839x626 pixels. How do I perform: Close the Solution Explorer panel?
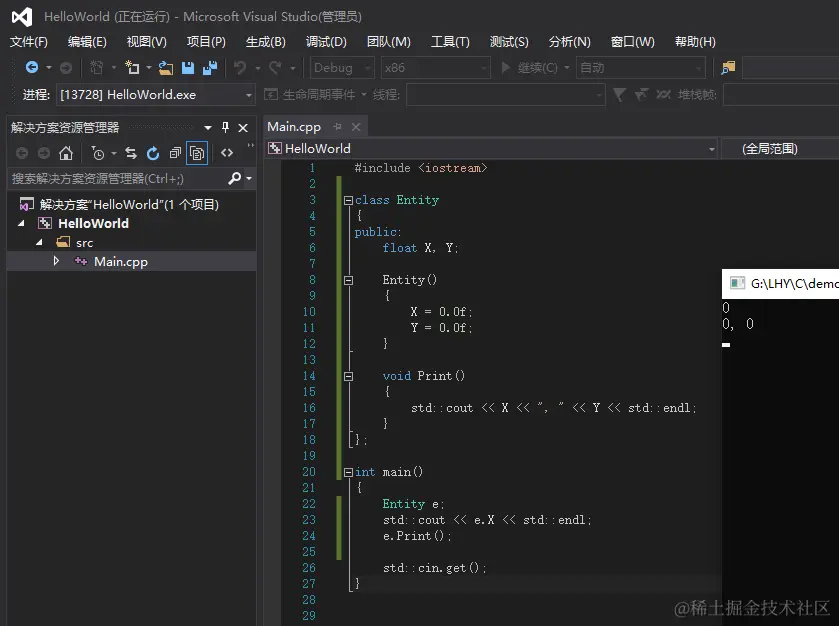click(243, 127)
